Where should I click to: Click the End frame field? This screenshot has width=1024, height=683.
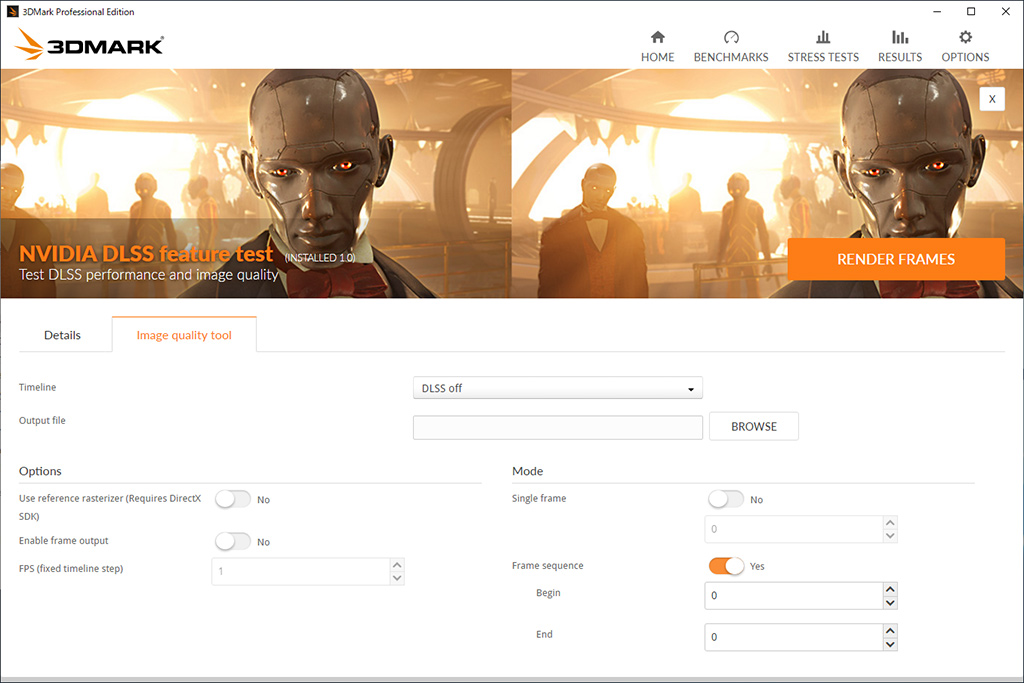coord(793,637)
